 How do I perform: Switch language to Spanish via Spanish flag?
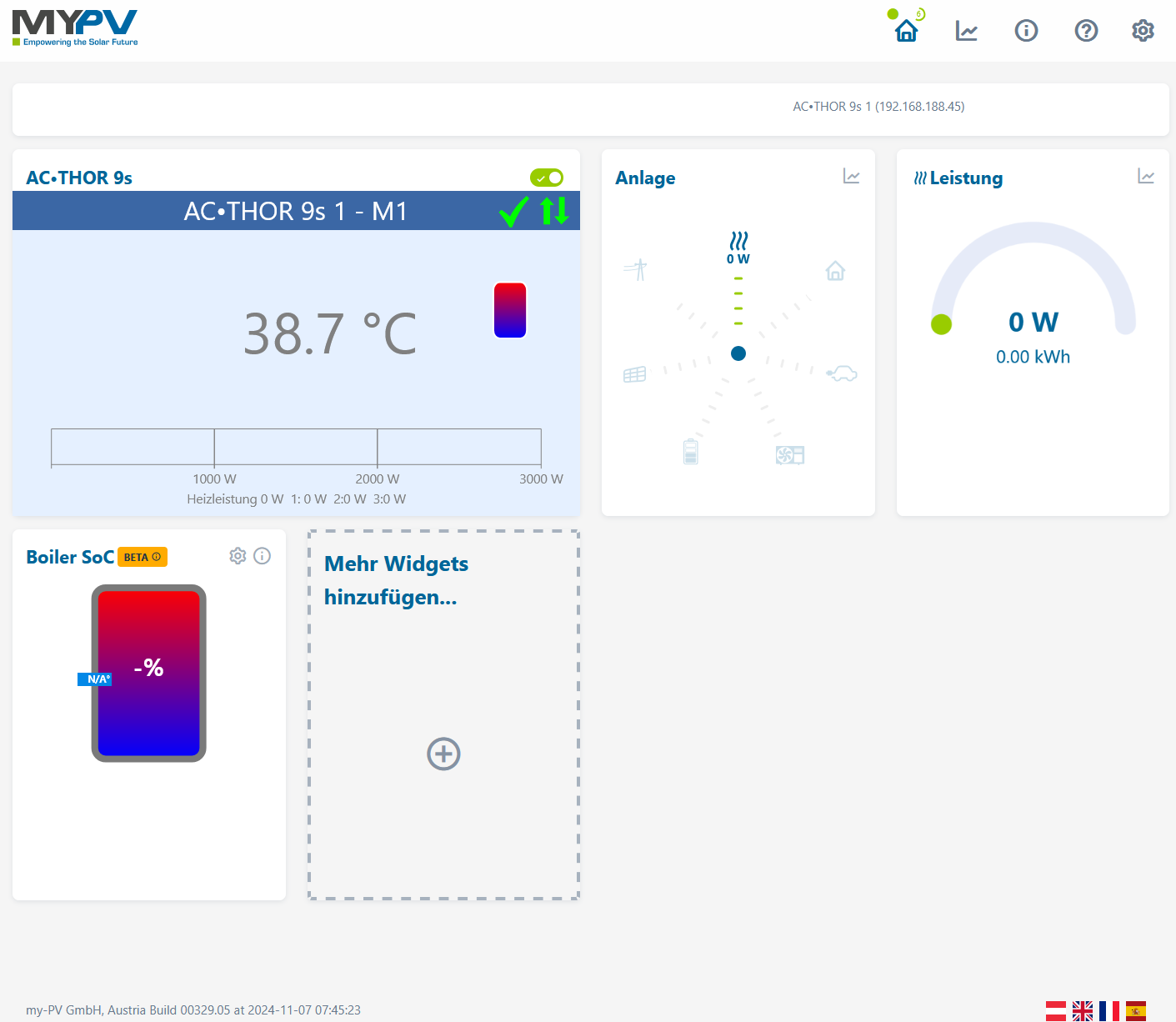[x=1136, y=1011]
